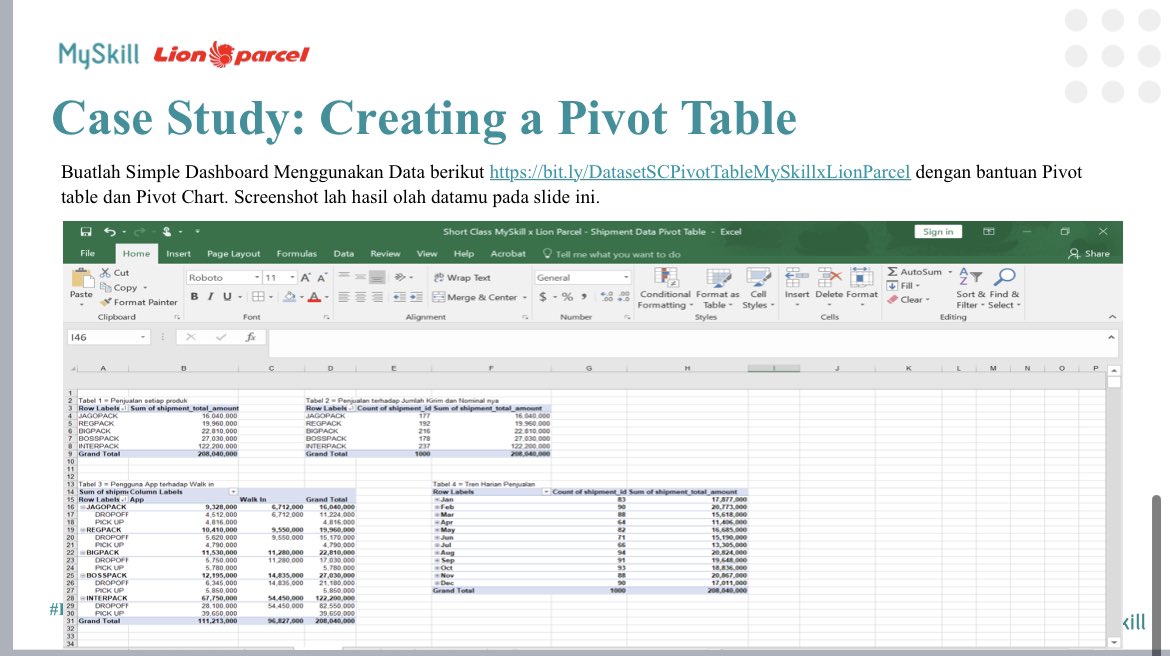Click the Insert cells icon
Viewport: 1170px width, 656px height.
[797, 278]
